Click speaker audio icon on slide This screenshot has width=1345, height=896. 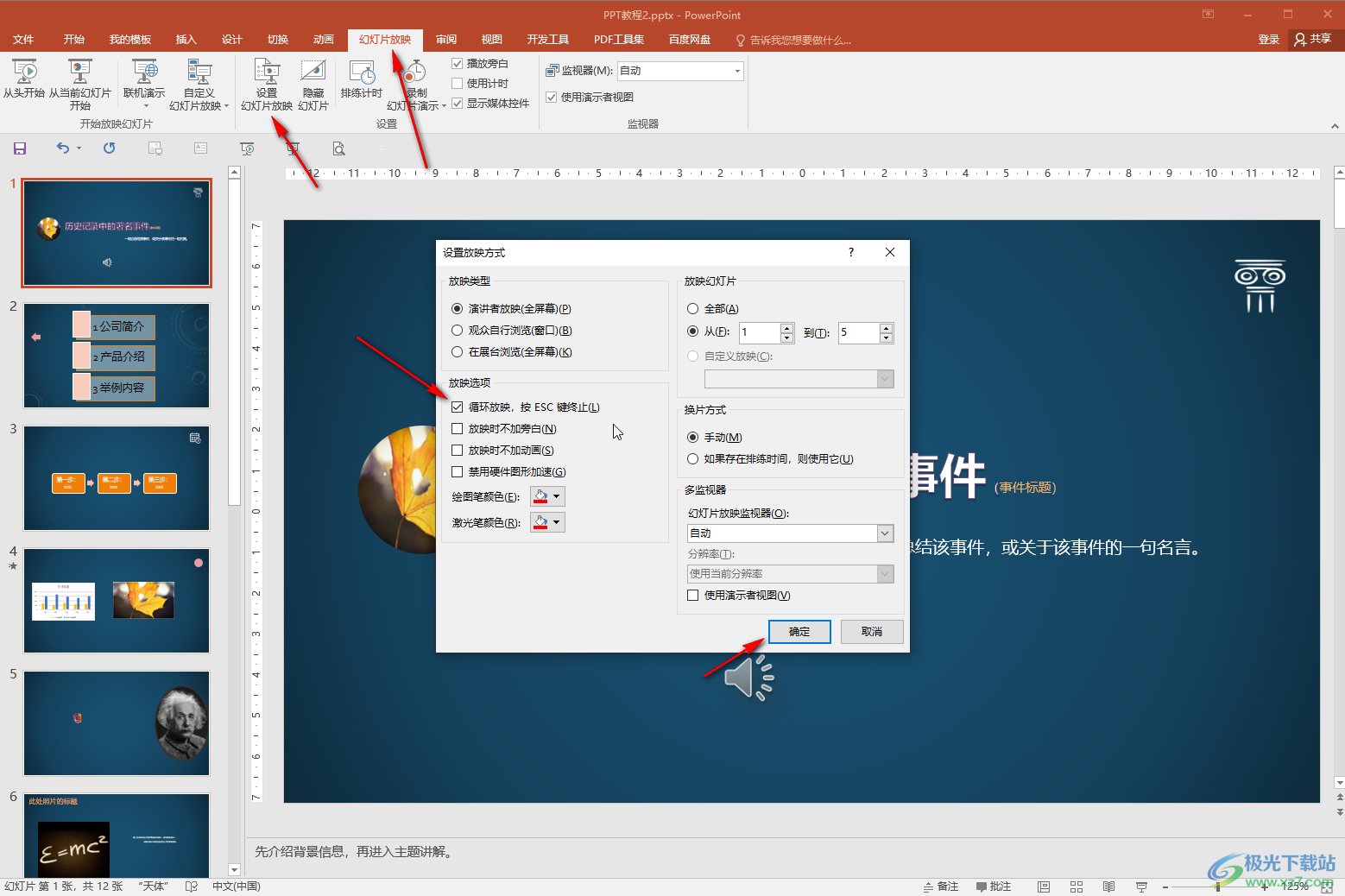coord(748,677)
